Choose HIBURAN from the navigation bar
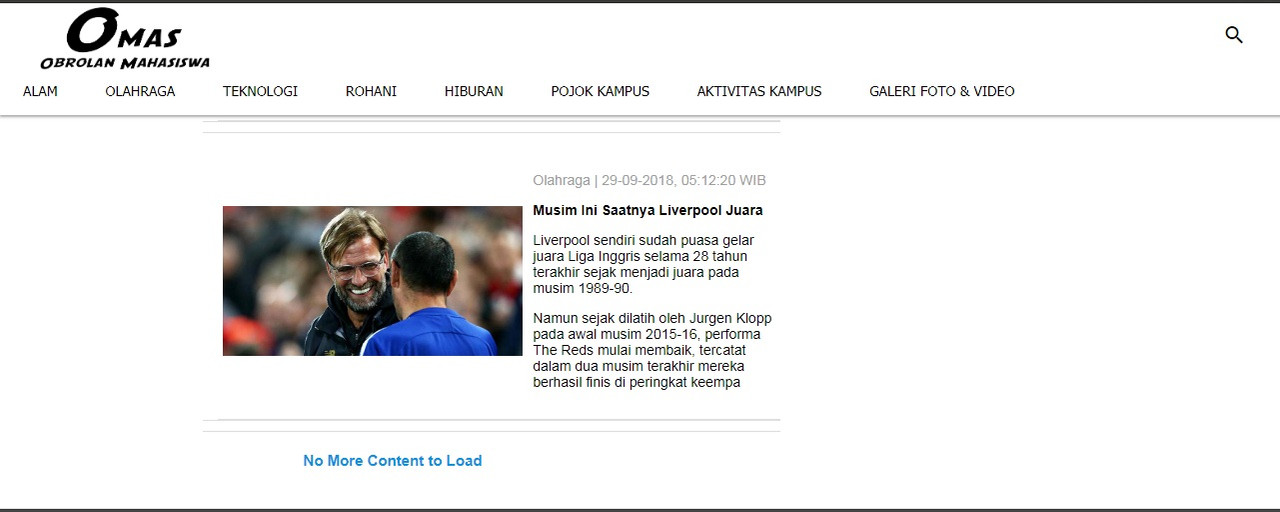Screen dimensions: 1280x512 [x=474, y=91]
